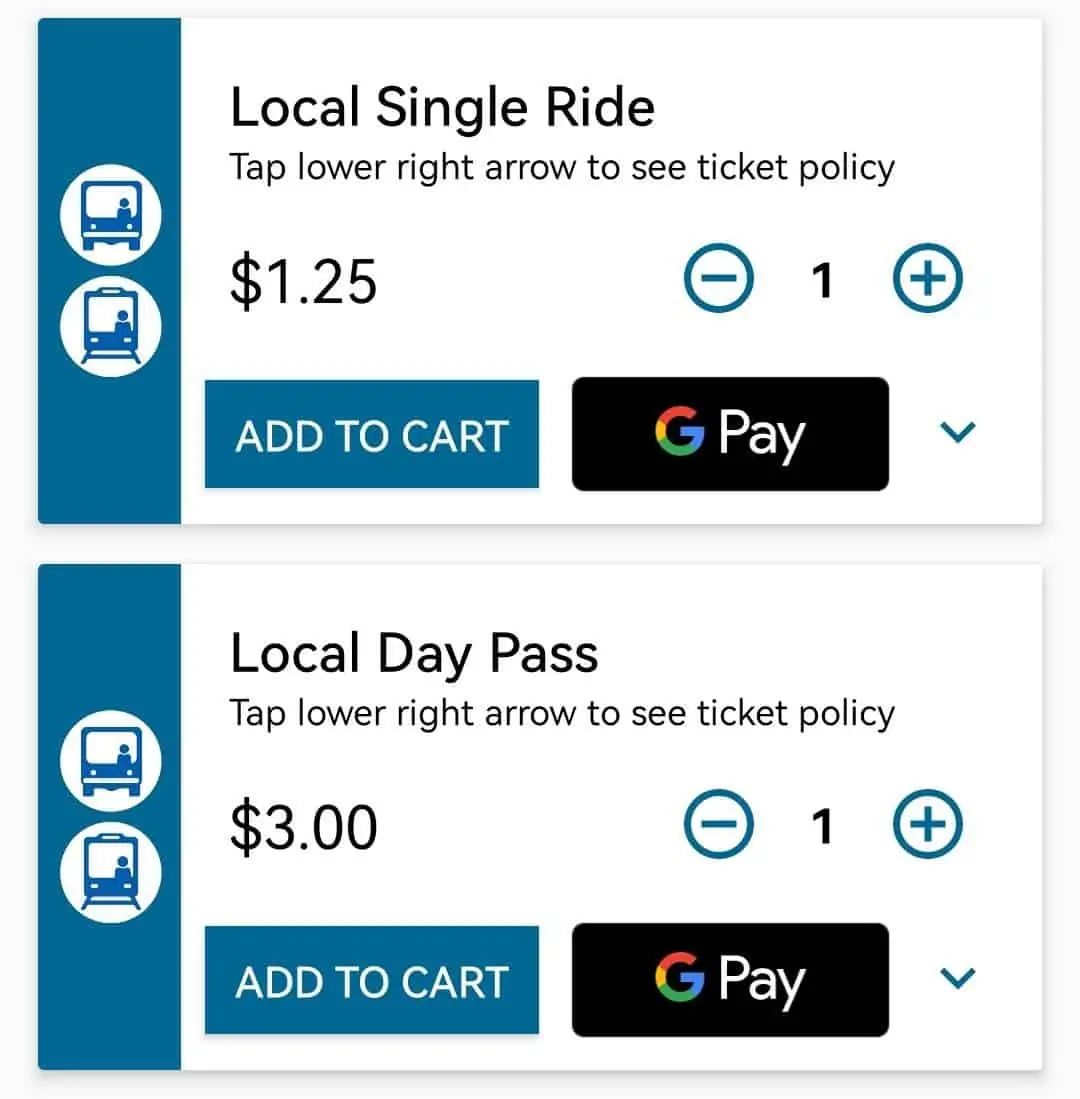Pay for Local Single Ride with Google Pay
1080x1099 pixels.
730,434
